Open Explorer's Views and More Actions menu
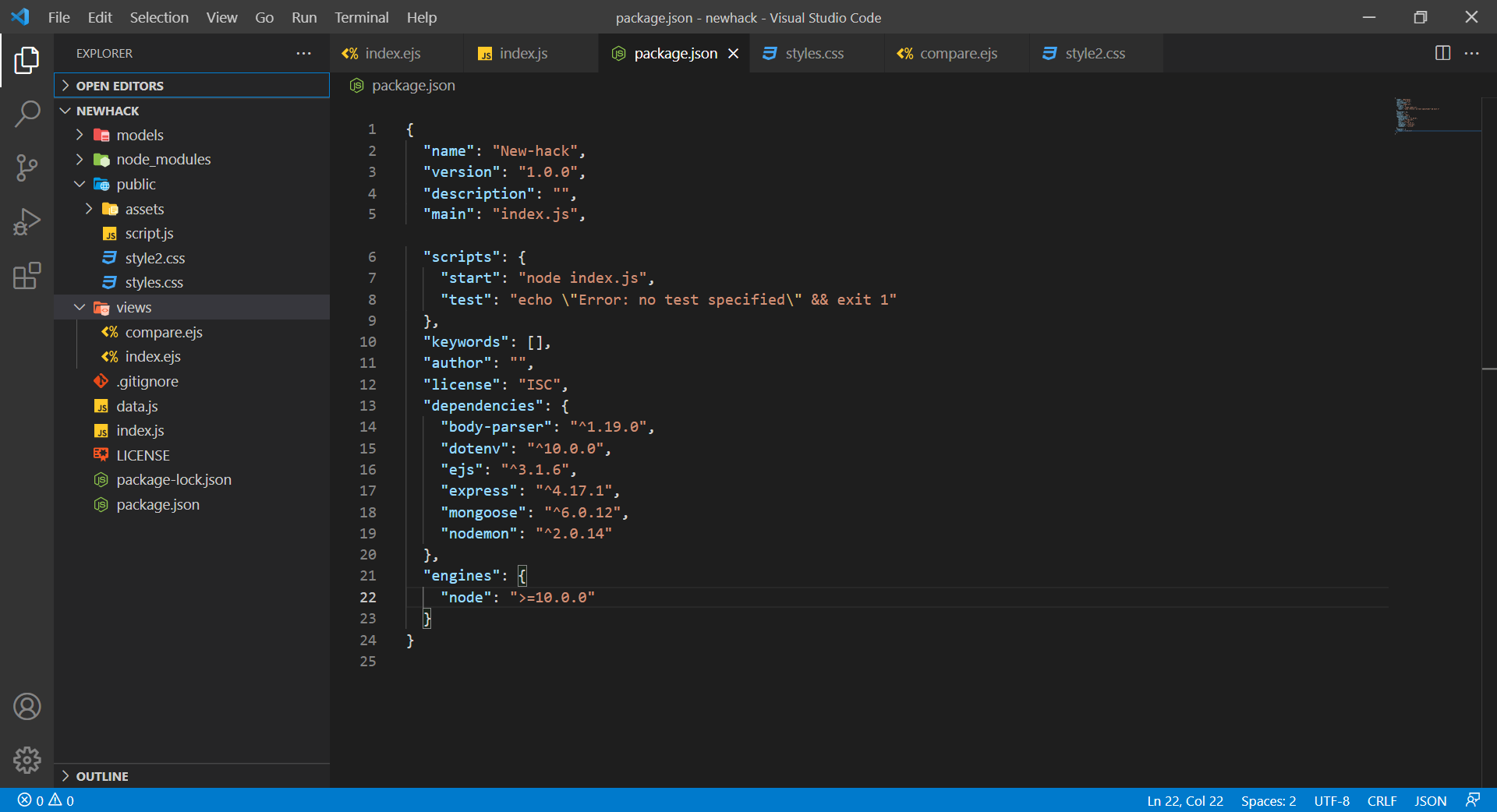Image resolution: width=1497 pixels, height=812 pixels. [x=303, y=53]
